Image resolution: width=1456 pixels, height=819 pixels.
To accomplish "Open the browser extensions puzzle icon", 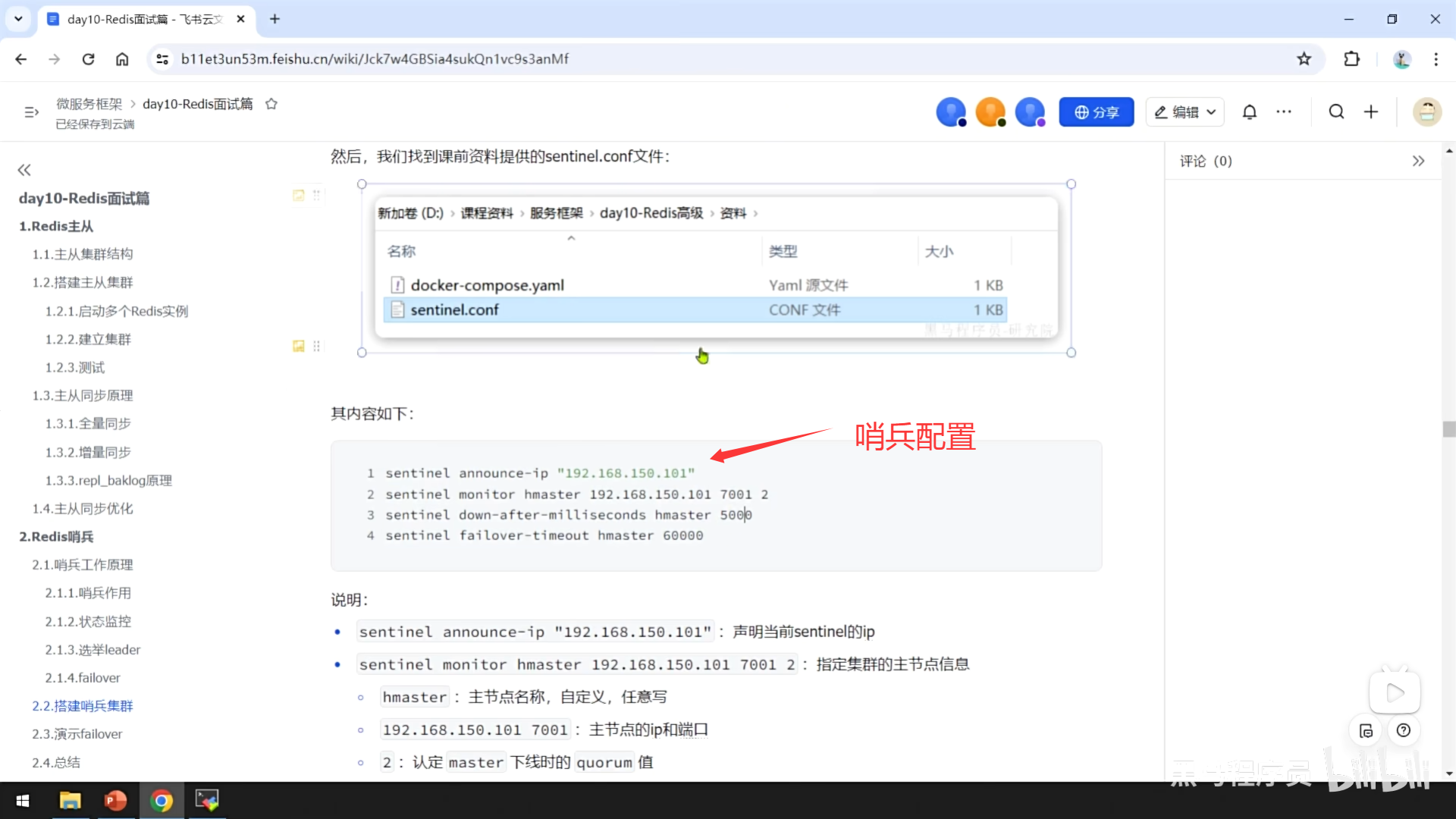I will [x=1351, y=59].
